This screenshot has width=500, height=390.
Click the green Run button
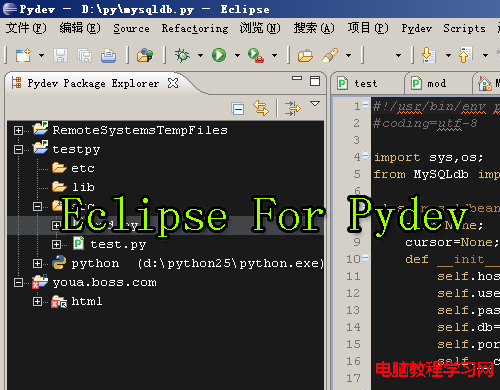pyautogui.click(x=219, y=55)
